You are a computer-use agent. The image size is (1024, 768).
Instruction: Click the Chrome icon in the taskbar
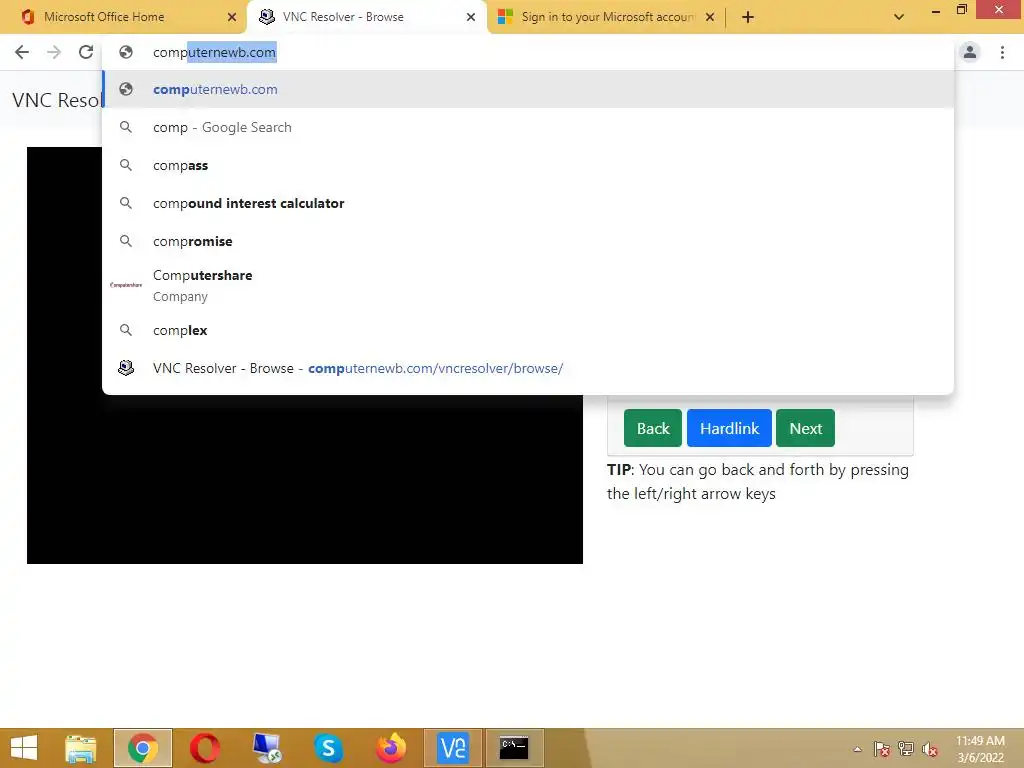[142, 748]
